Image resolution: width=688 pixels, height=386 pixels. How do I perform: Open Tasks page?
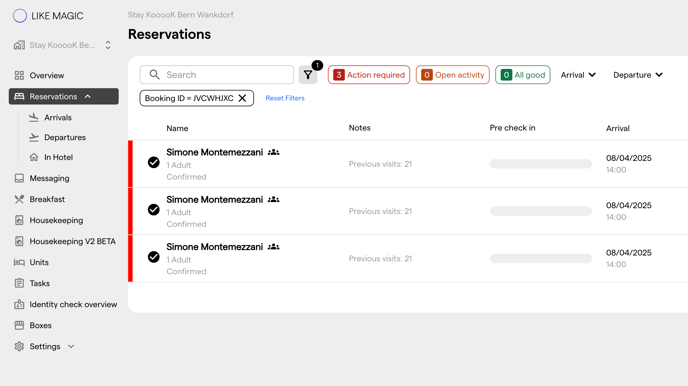(39, 283)
